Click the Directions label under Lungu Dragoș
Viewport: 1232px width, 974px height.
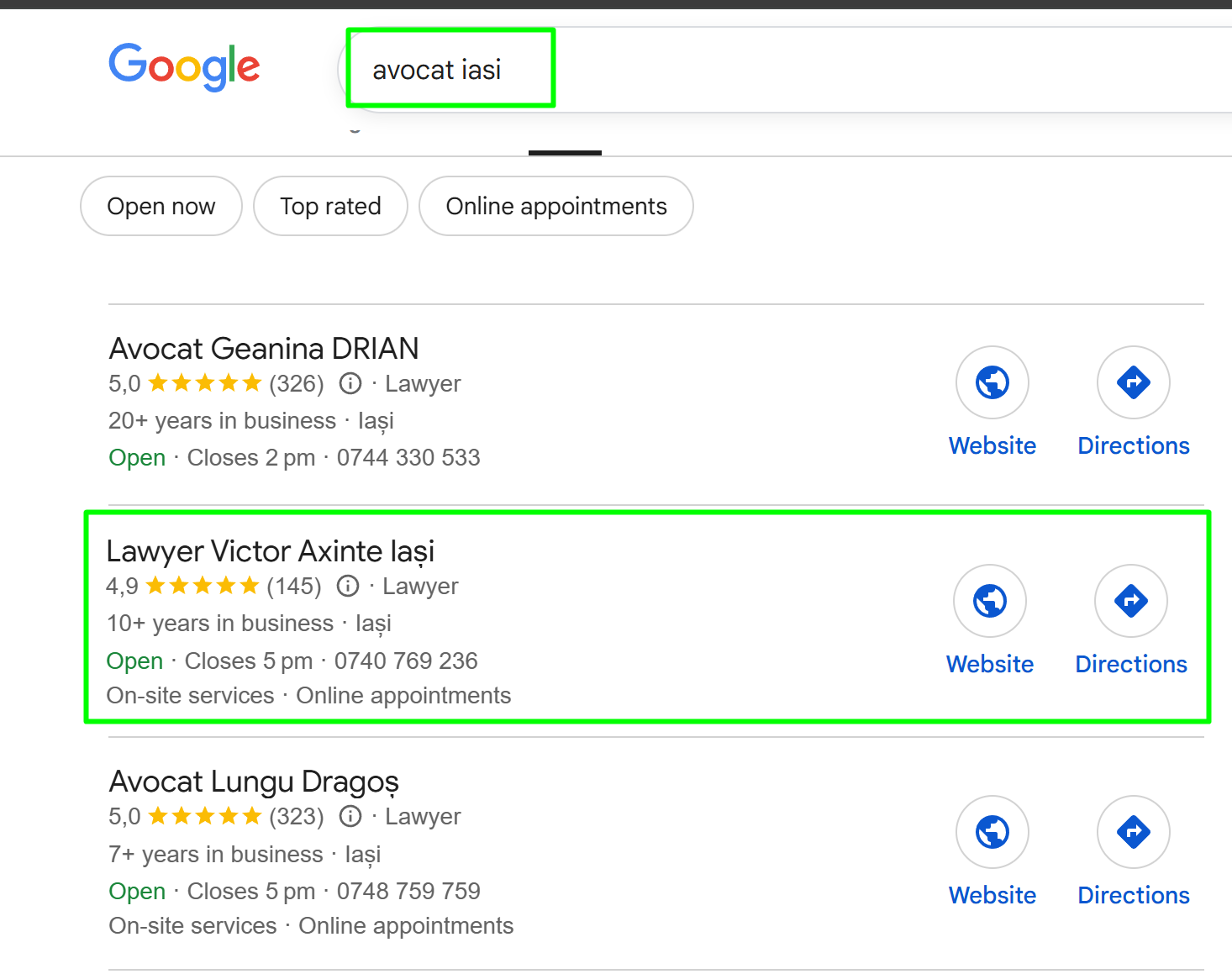tap(1134, 895)
